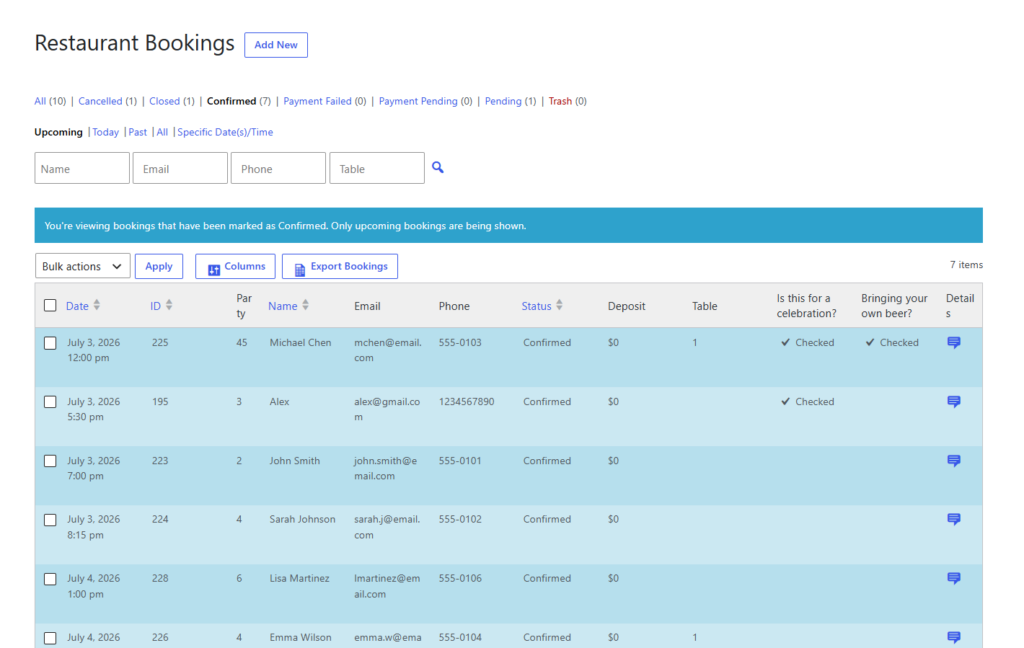This screenshot has width=1024, height=648.
Task: Check the Lisa Martinez booking row
Action: 50,579
